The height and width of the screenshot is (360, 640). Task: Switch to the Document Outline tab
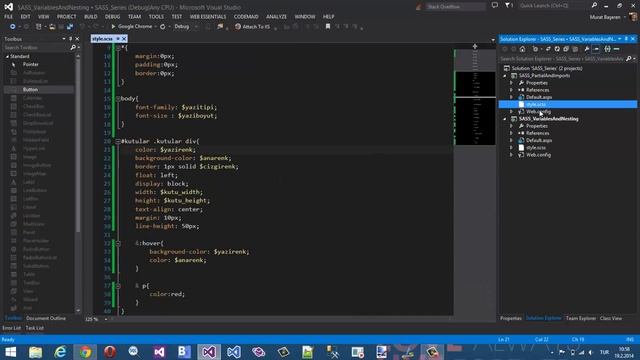click(x=46, y=318)
